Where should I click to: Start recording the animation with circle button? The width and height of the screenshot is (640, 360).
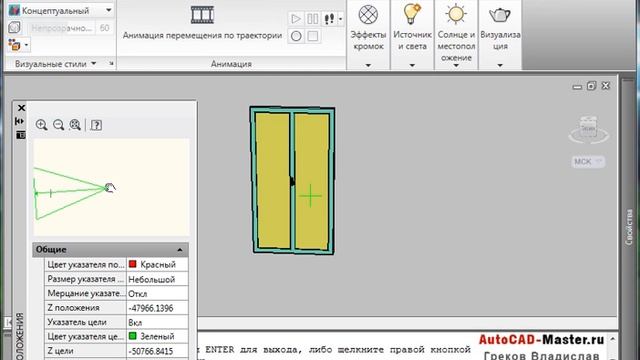click(x=296, y=36)
